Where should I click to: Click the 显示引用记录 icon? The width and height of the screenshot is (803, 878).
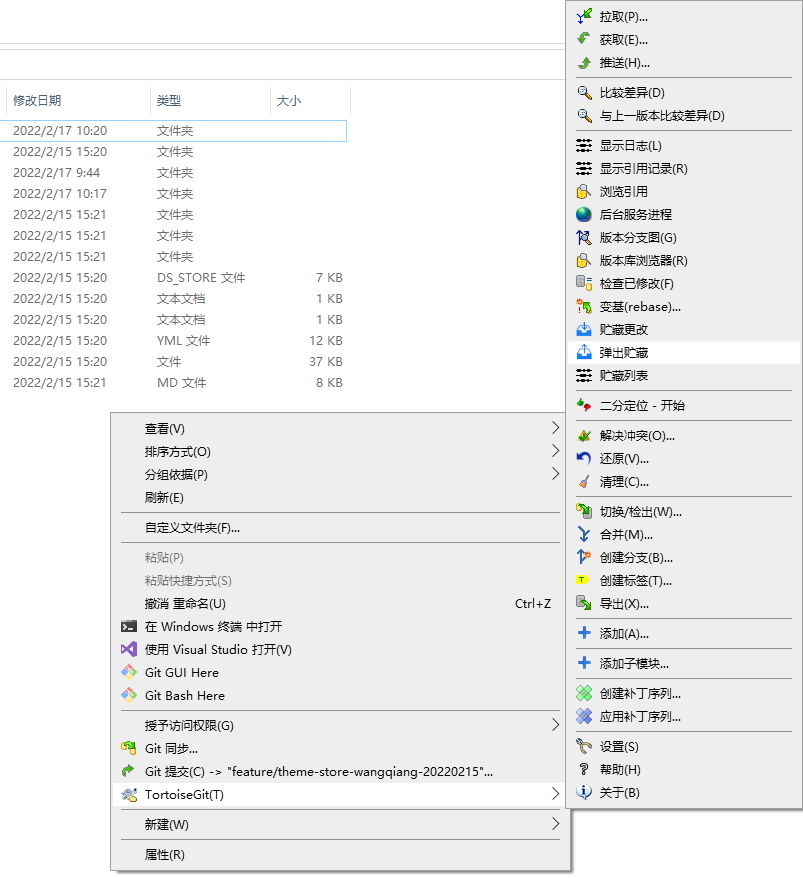pyautogui.click(x=584, y=169)
